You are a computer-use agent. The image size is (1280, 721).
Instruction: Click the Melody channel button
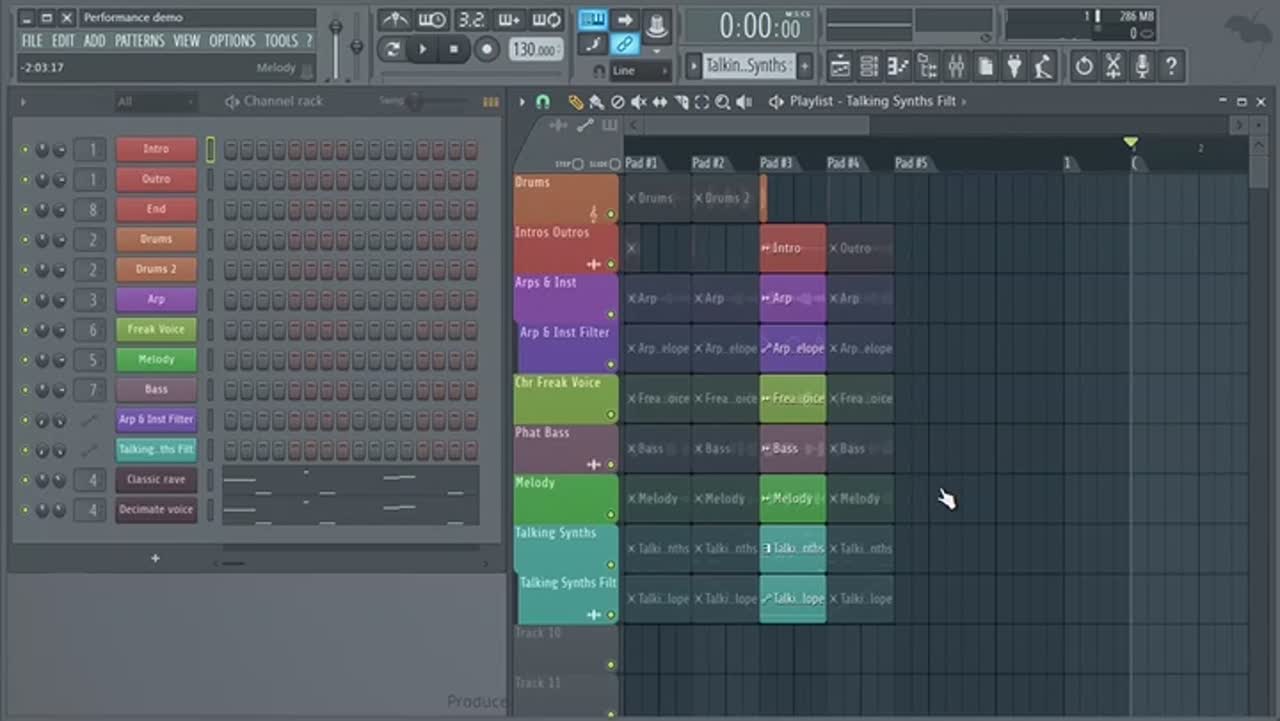click(156, 359)
